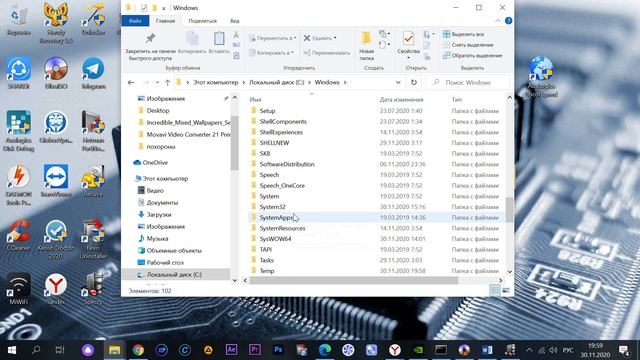Open taskbar search magnifier

(36, 350)
